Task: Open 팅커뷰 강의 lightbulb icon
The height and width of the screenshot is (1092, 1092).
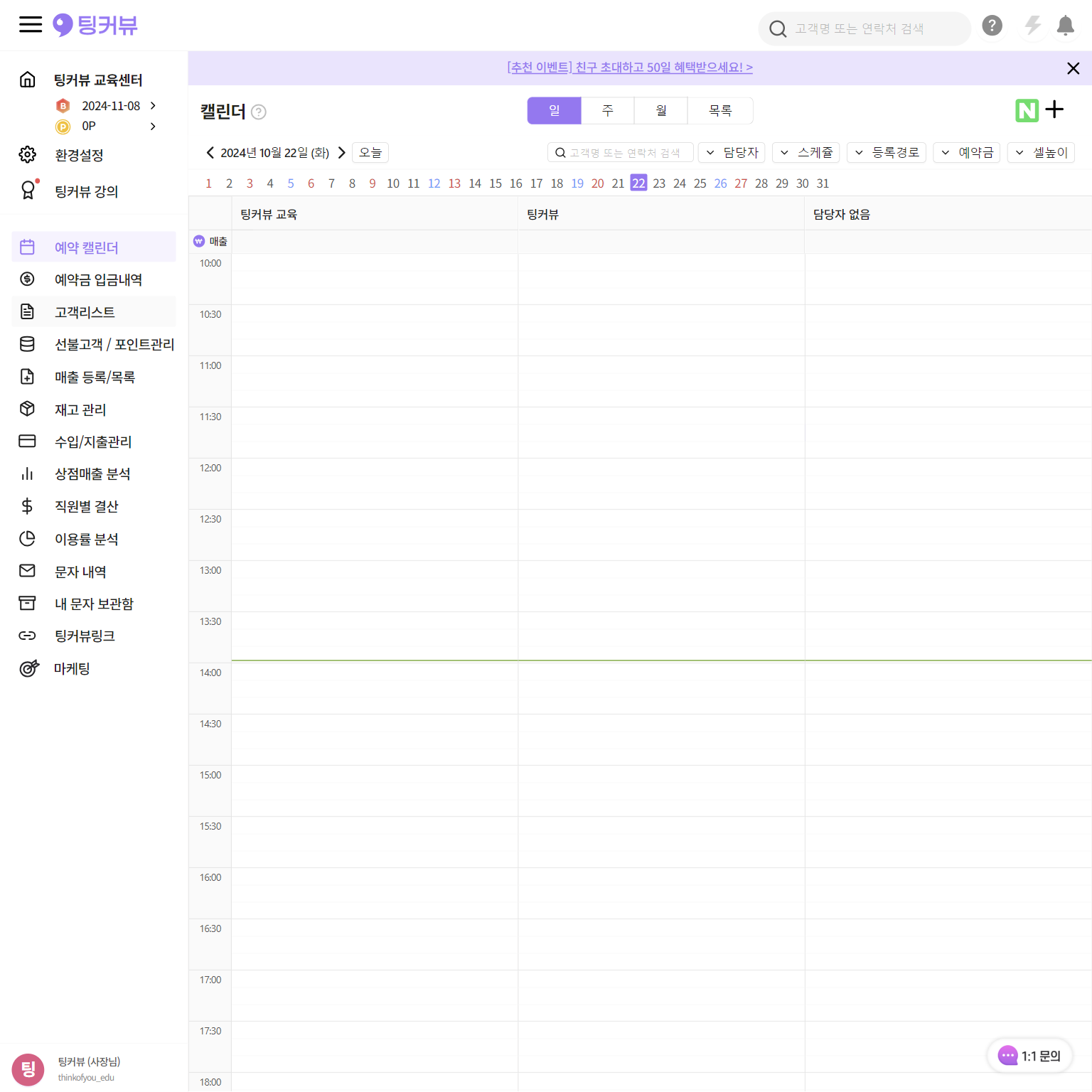Action: click(x=28, y=191)
